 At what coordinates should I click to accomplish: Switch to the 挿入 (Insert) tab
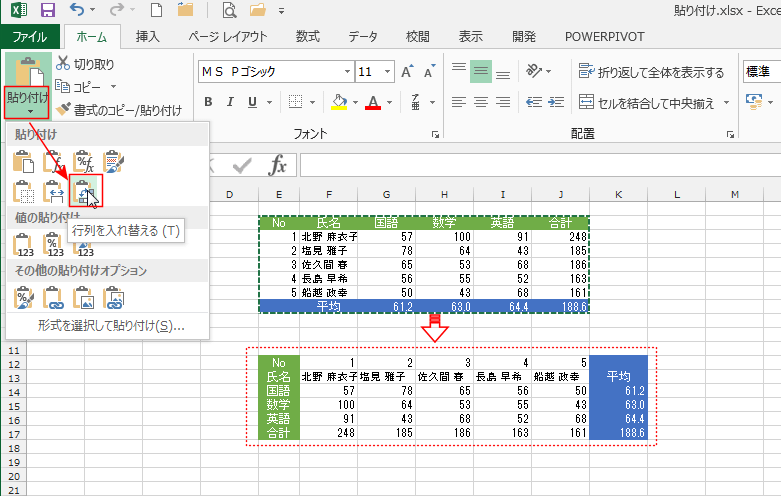[x=148, y=37]
